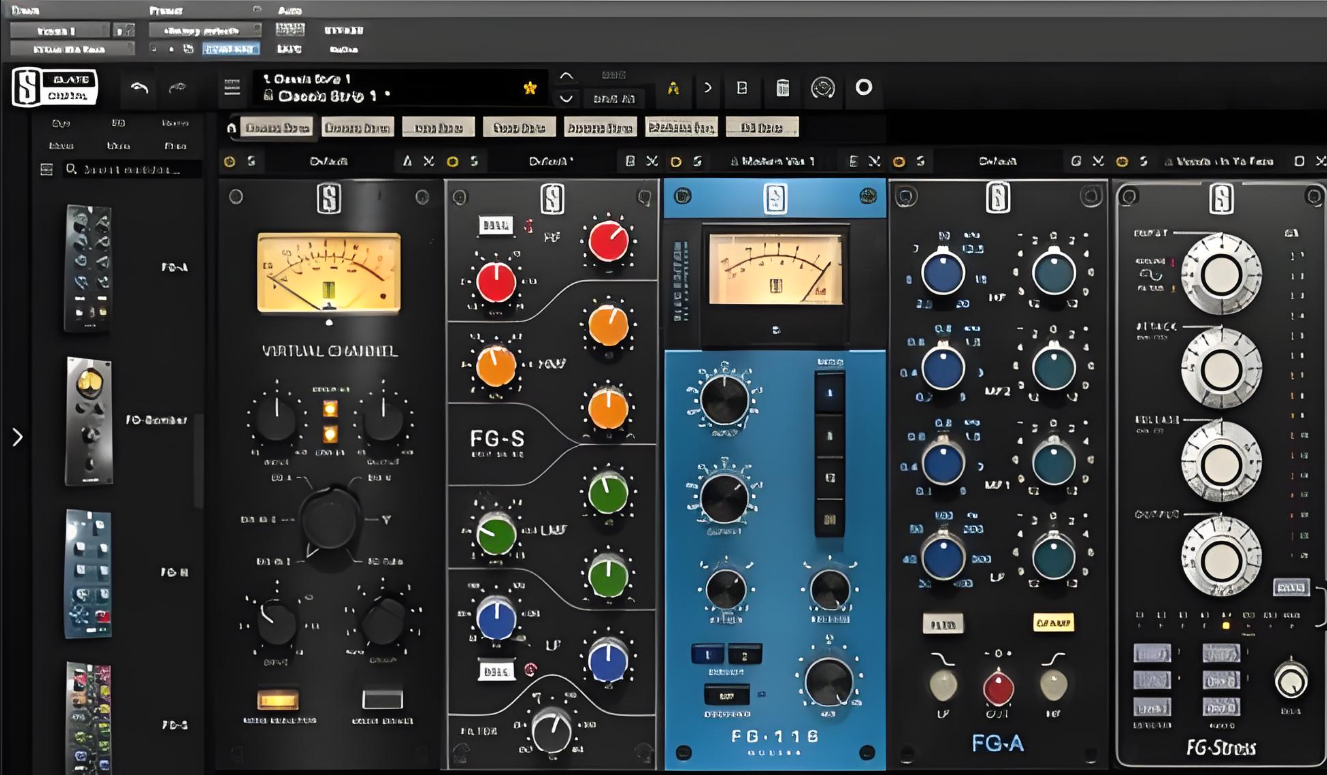Switch to the B comparison setting
The height and width of the screenshot is (775, 1327).
click(x=742, y=88)
